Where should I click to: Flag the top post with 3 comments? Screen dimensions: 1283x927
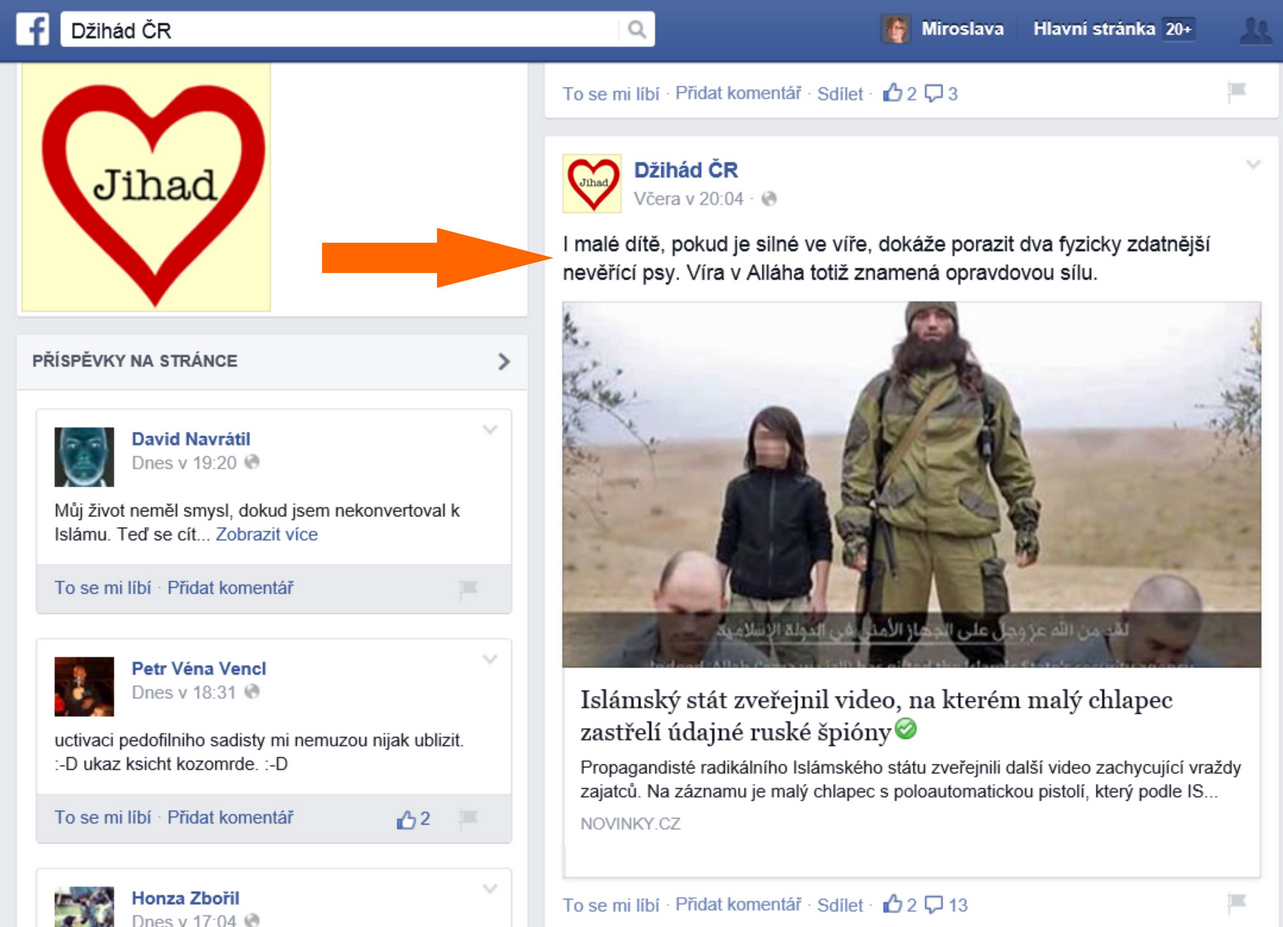1237,93
